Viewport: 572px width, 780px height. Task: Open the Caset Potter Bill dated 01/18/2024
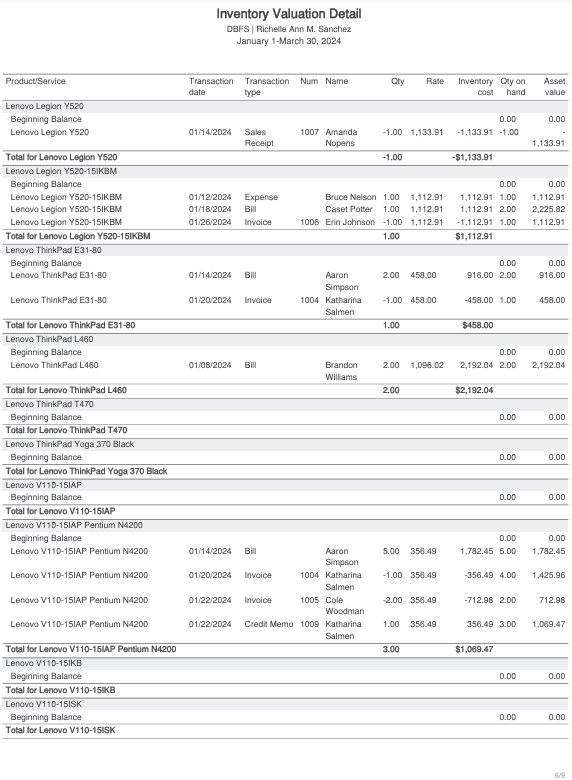coord(286,209)
